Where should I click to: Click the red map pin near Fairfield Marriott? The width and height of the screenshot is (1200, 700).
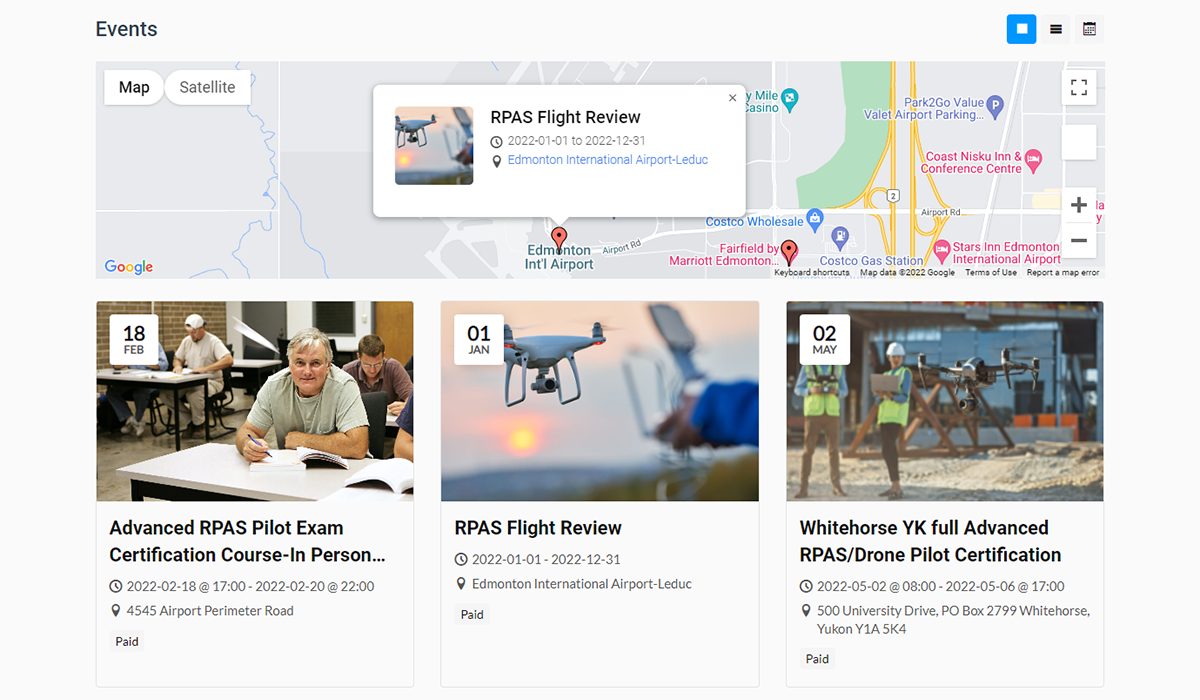click(789, 250)
